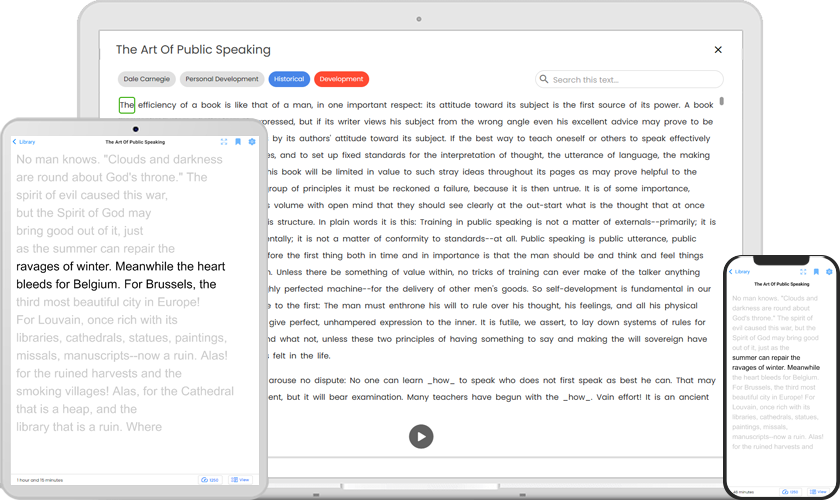Open settings gear on the tablet
Image resolution: width=840 pixels, height=500 pixels.
(x=252, y=142)
